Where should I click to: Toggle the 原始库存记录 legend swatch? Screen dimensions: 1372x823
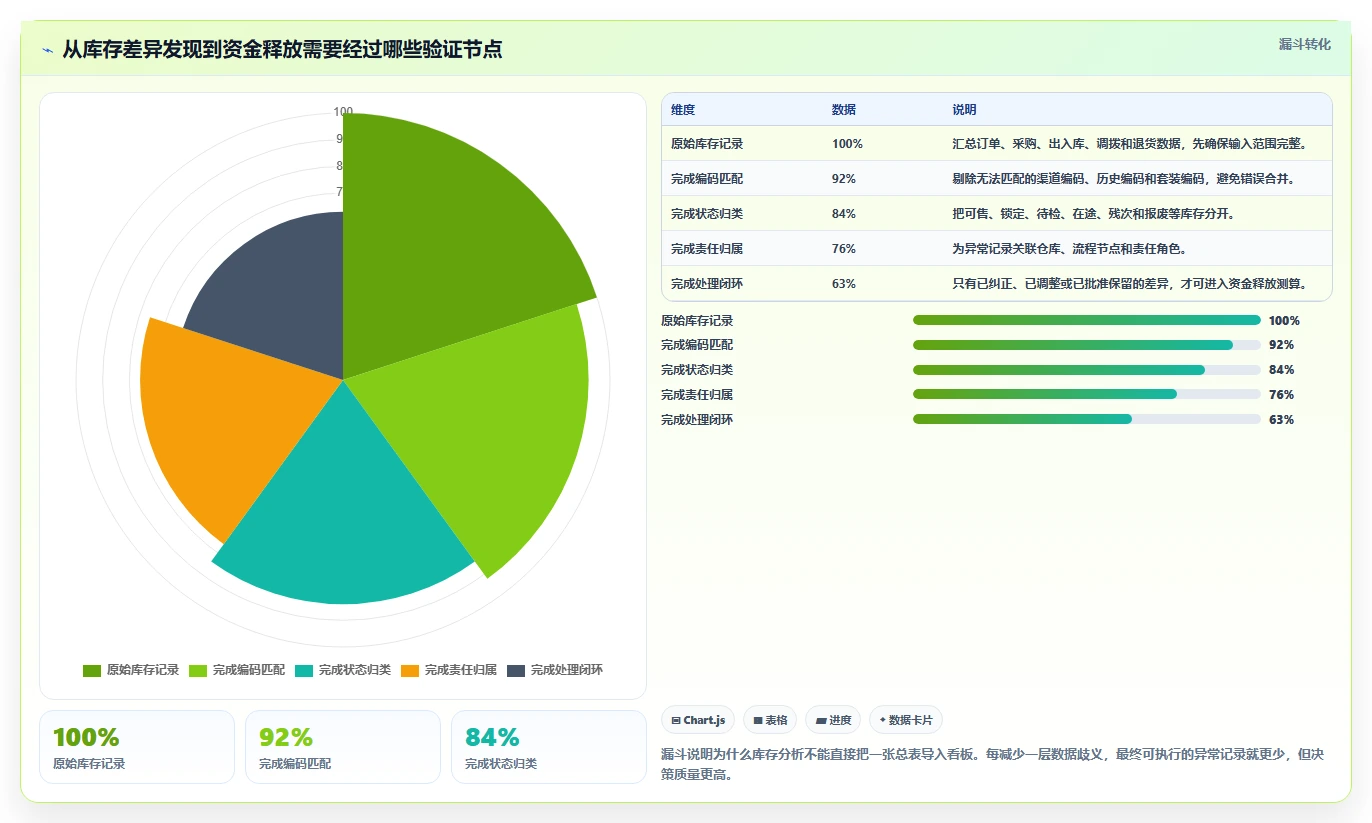[92, 670]
